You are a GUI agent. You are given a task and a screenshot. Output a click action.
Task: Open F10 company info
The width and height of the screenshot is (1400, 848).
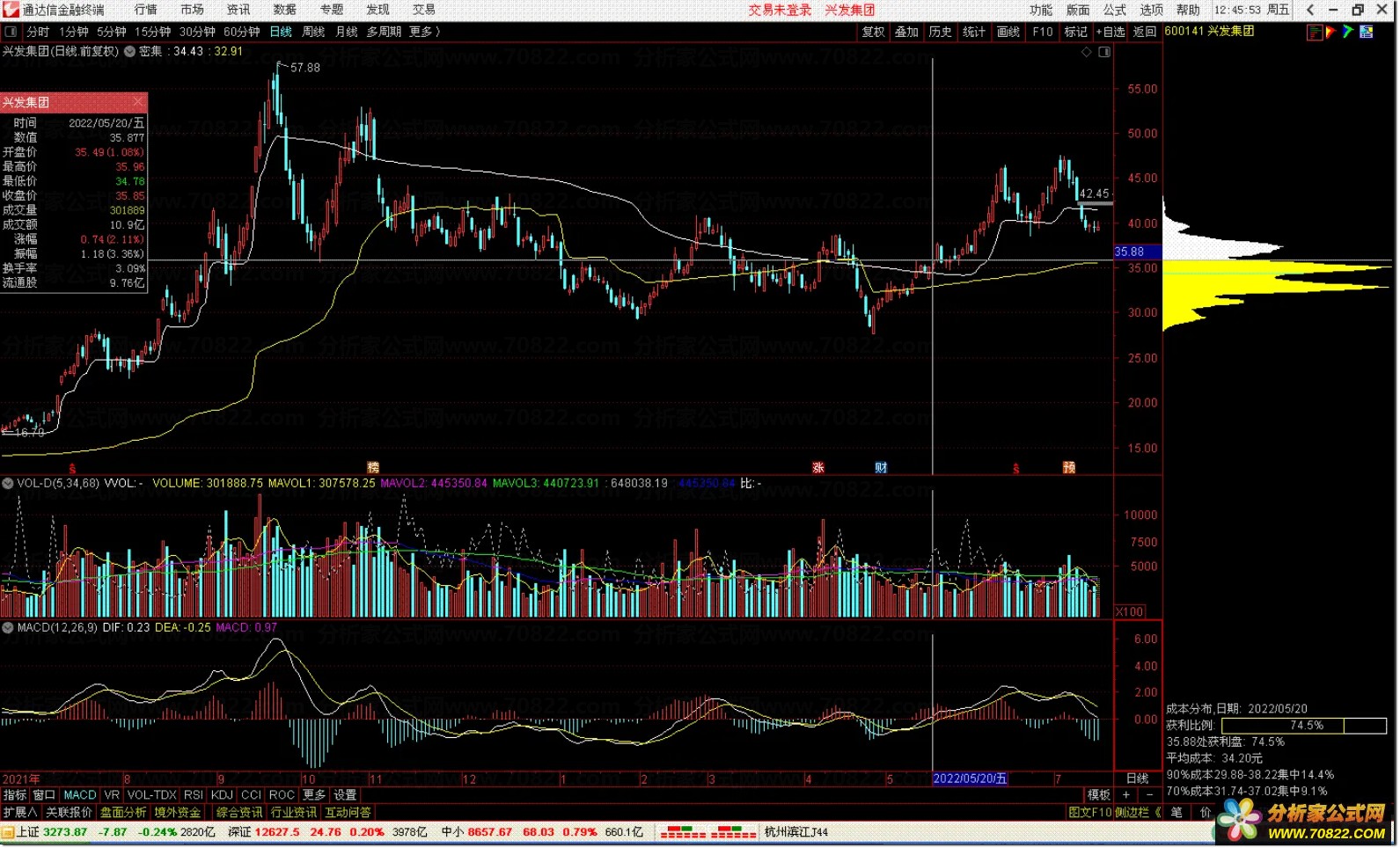(x=1043, y=32)
